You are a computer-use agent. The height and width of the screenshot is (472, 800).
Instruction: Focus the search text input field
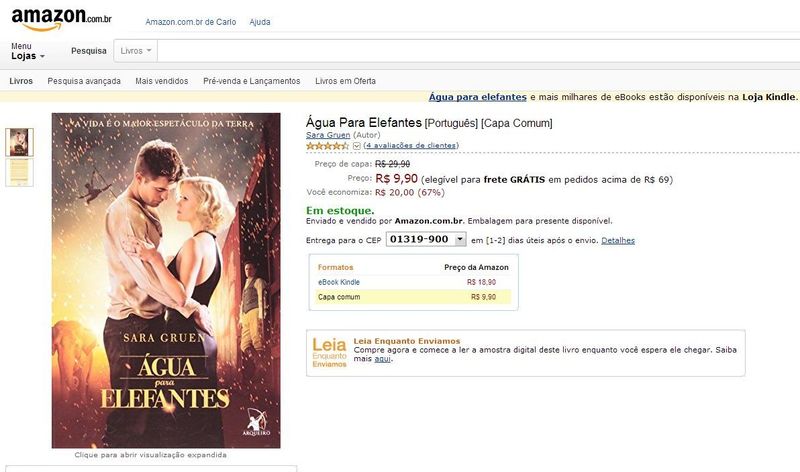[x=479, y=51]
